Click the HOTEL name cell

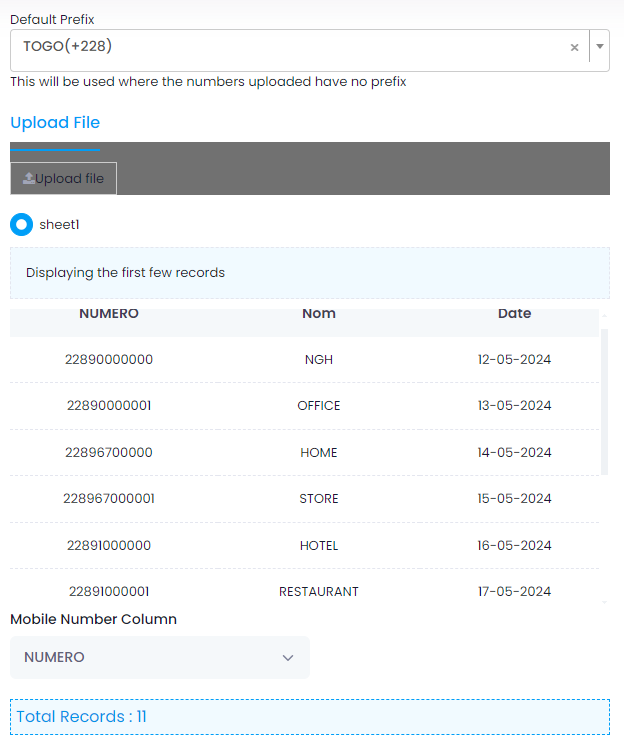[x=318, y=546]
